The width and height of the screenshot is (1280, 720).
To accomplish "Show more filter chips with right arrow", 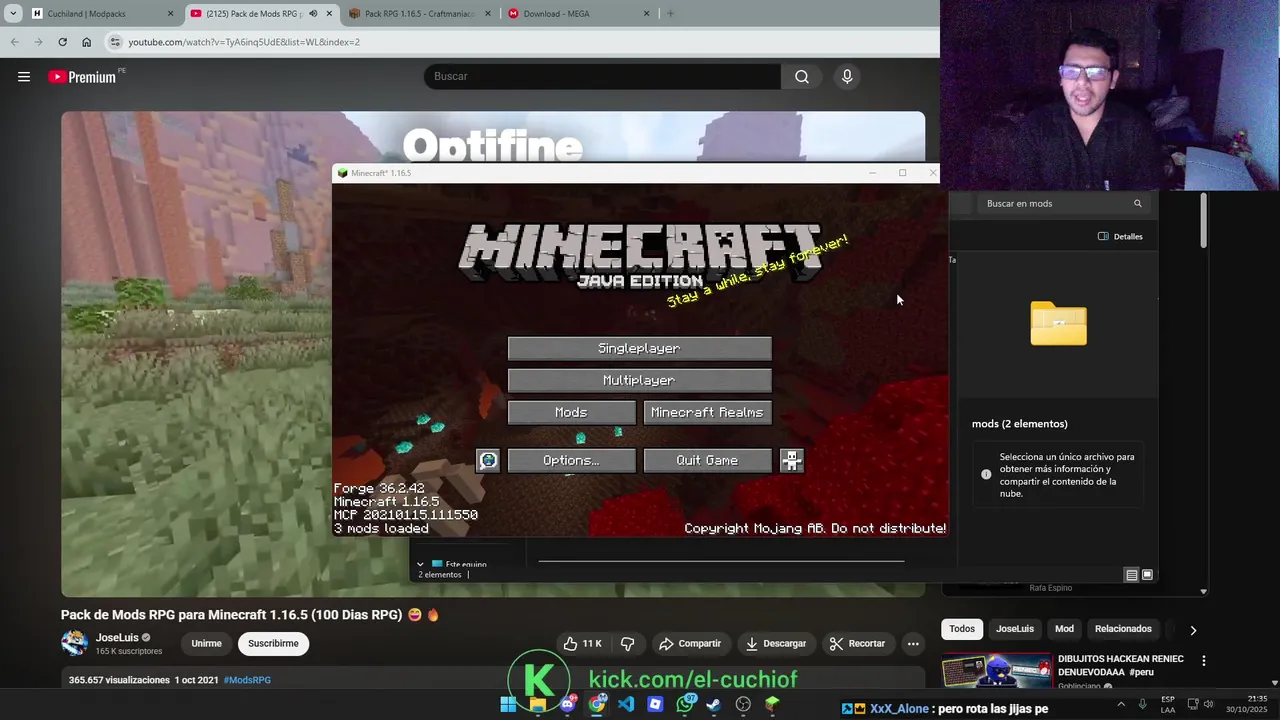I will [1193, 630].
